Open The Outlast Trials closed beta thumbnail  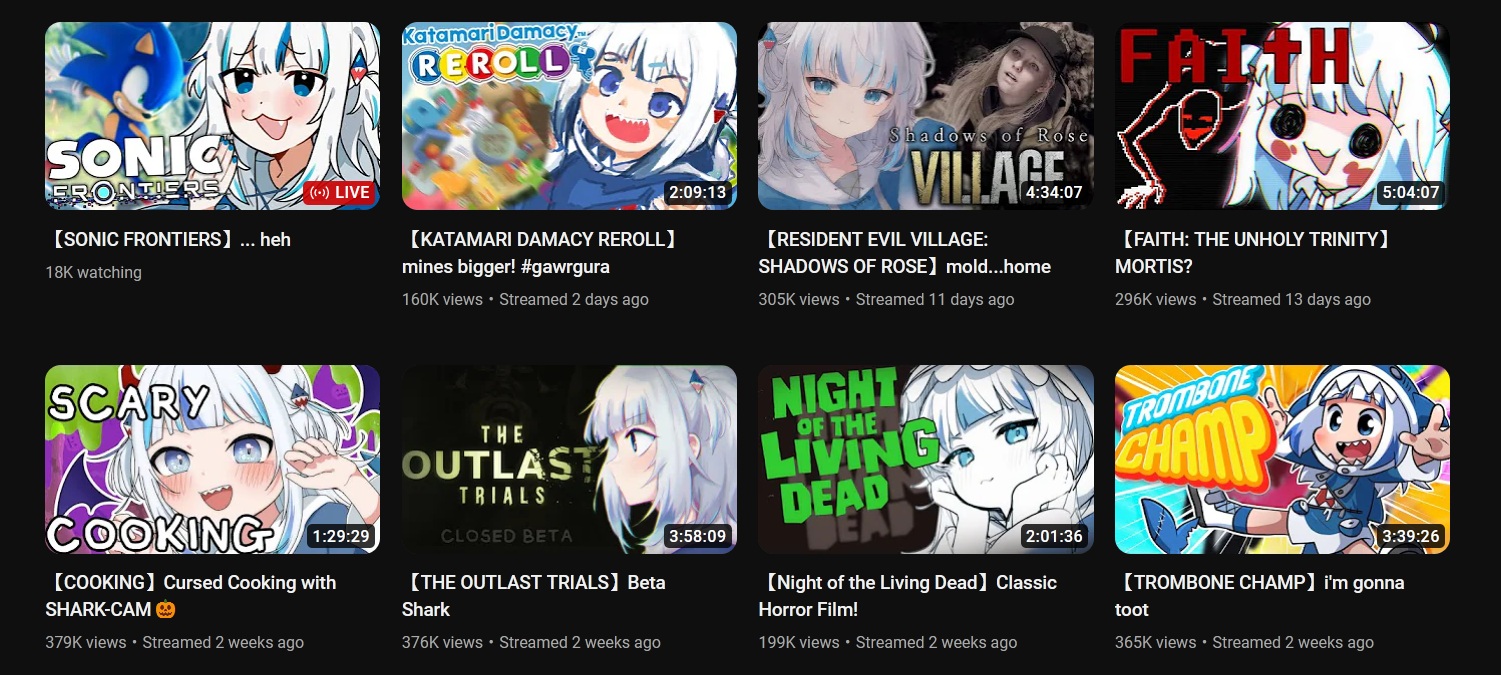pos(569,459)
